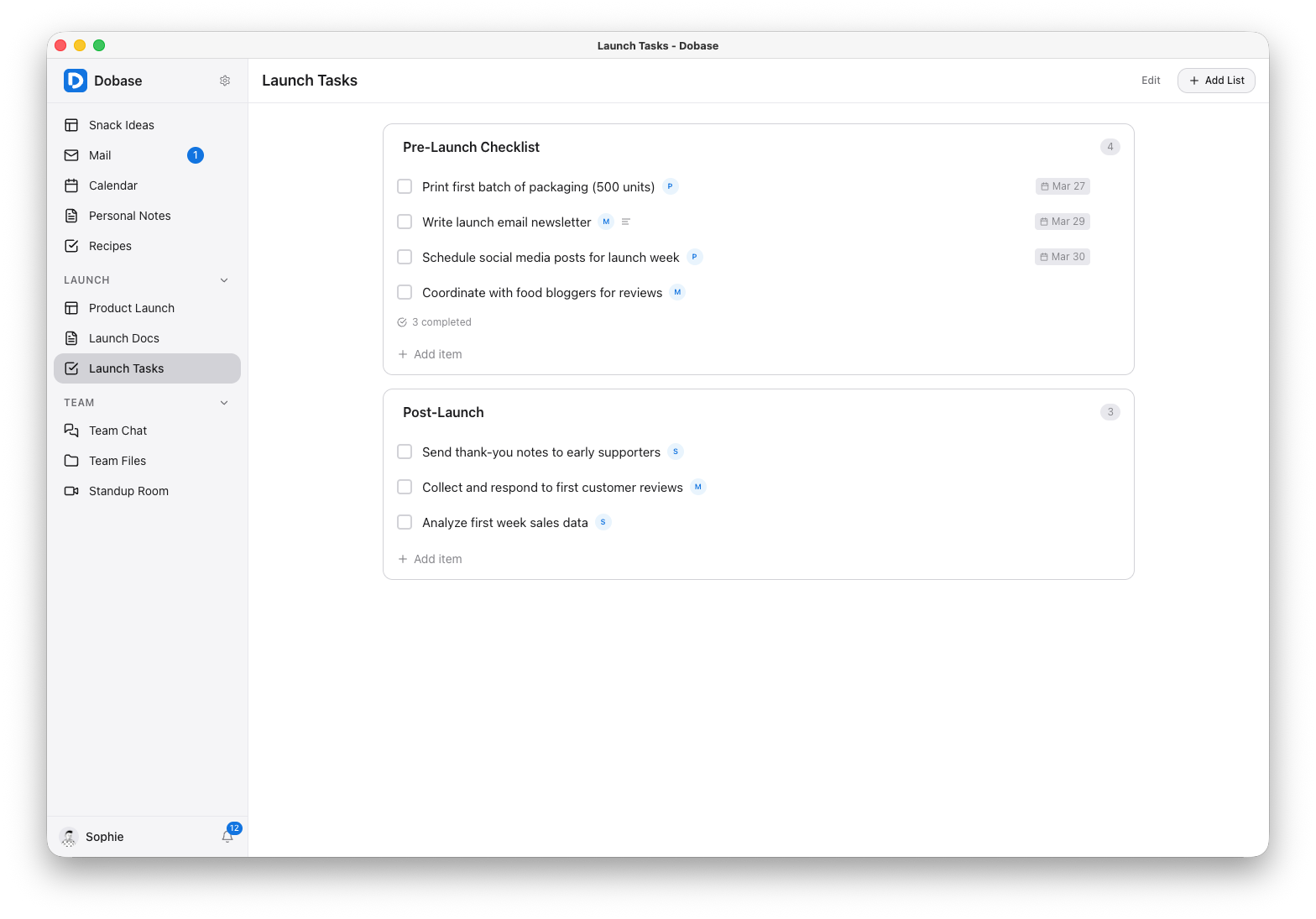Viewport: 1316px width, 919px height.
Task: Open notes icon on newsletter task
Action: [x=625, y=222]
